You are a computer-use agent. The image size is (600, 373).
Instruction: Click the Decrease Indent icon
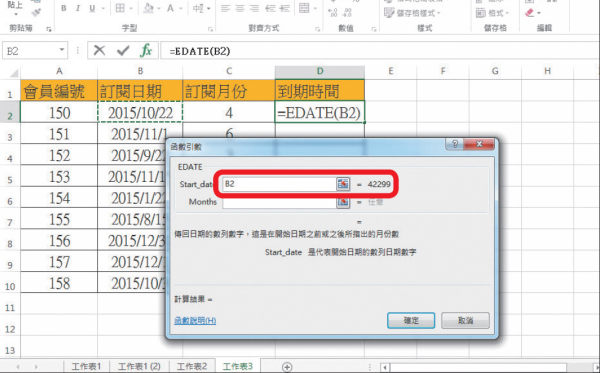click(x=270, y=8)
